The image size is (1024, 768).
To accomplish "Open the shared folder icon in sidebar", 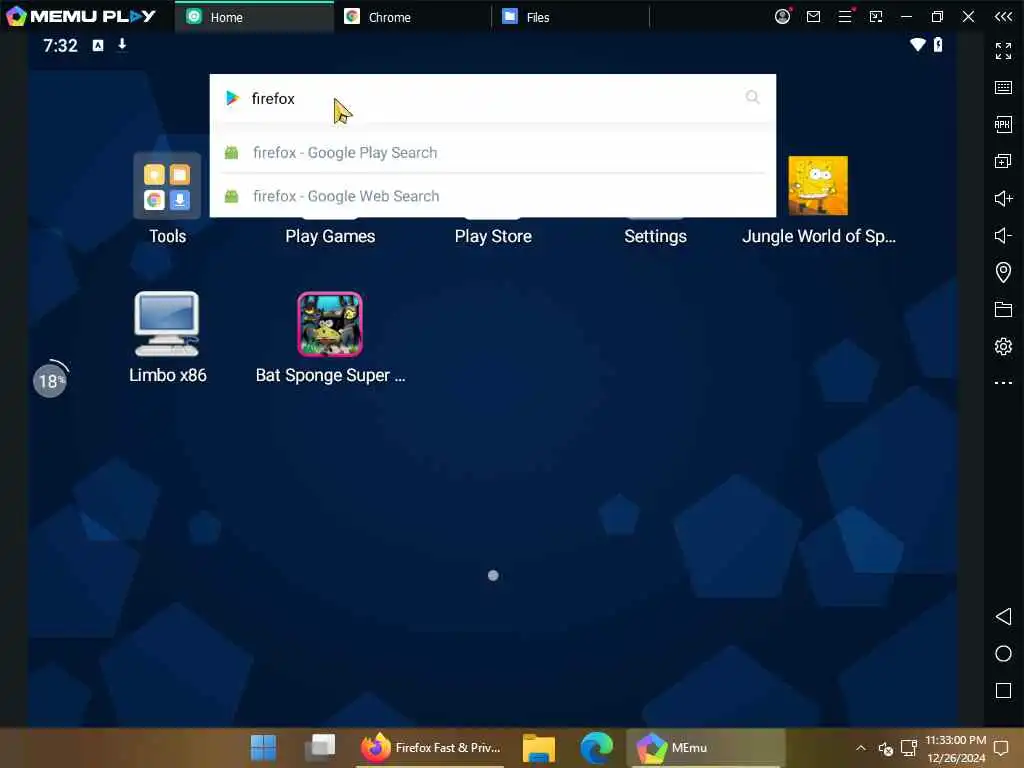I will pos(1003,309).
